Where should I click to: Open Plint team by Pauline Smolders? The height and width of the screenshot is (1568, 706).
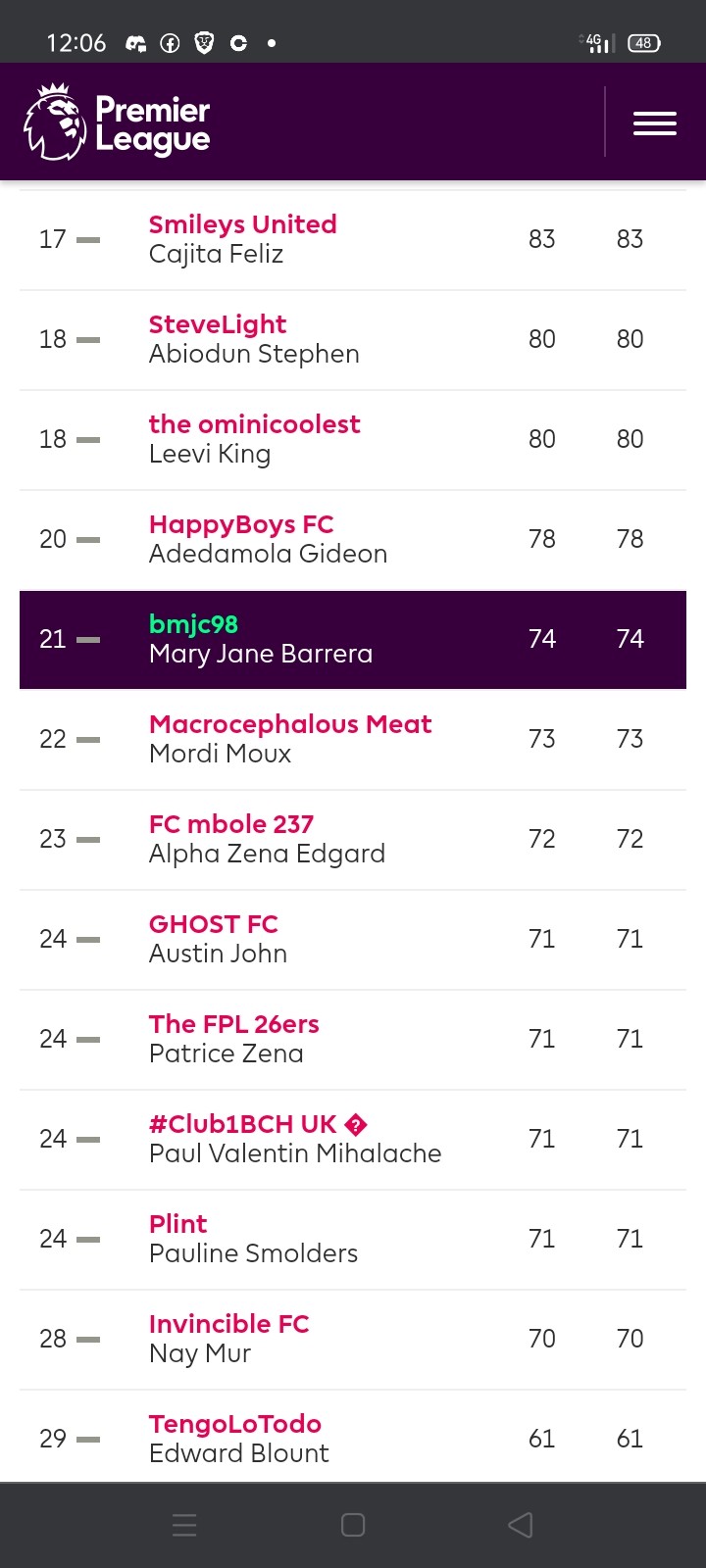click(x=178, y=1224)
